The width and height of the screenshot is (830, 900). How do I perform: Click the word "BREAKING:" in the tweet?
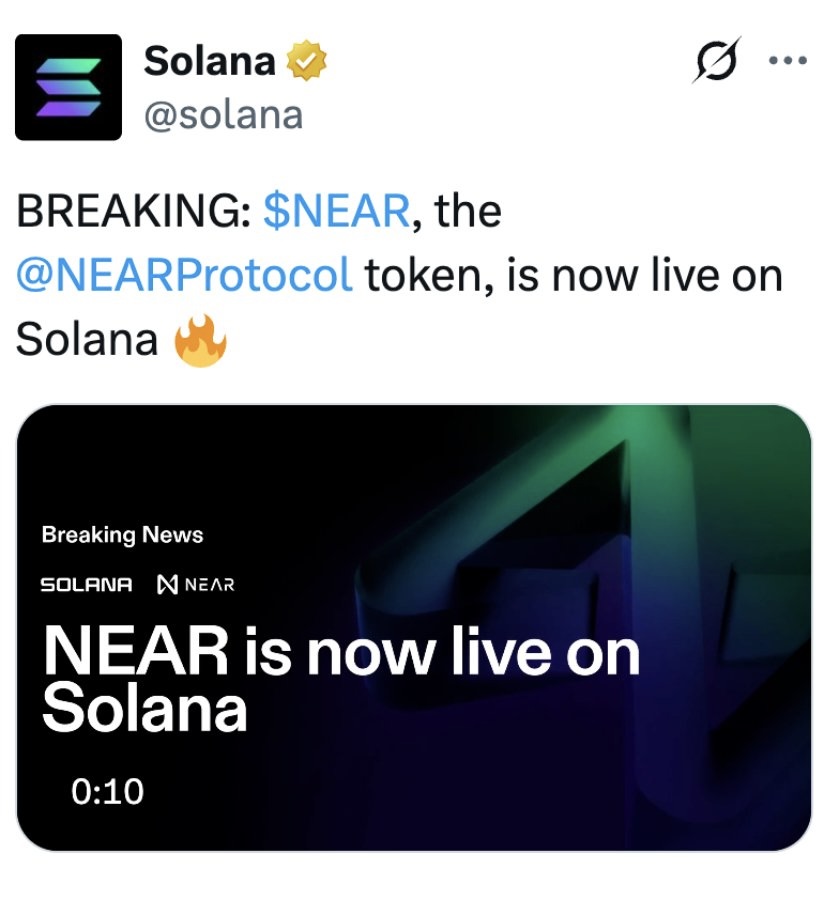point(134,212)
